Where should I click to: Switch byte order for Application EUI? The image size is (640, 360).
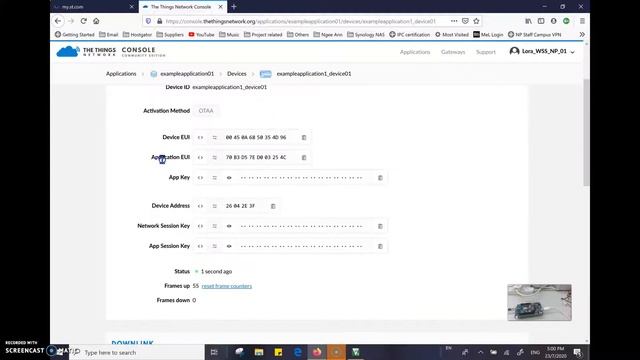[214, 158]
